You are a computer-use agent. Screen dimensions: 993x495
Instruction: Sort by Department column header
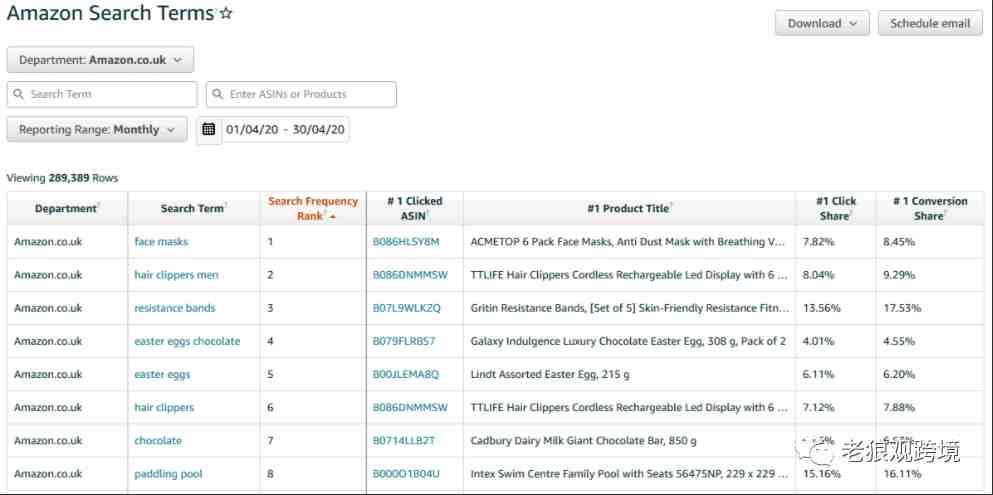tap(66, 208)
